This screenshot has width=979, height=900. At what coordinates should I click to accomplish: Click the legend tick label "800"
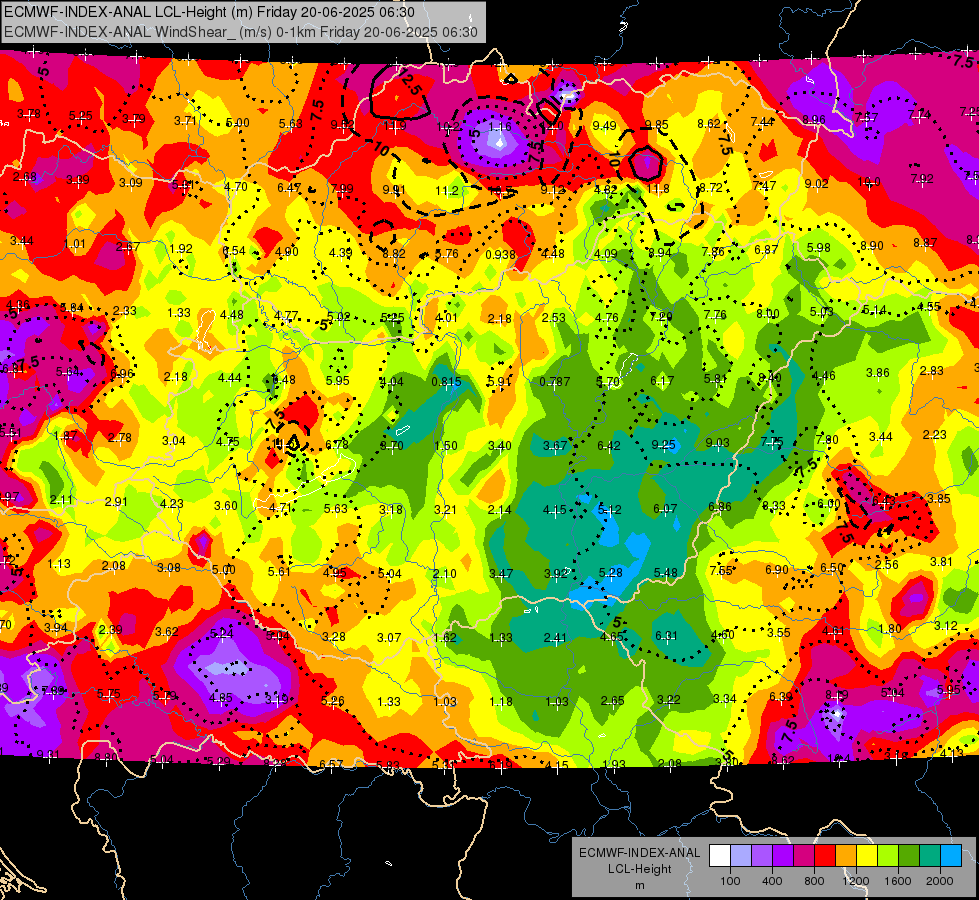click(814, 881)
